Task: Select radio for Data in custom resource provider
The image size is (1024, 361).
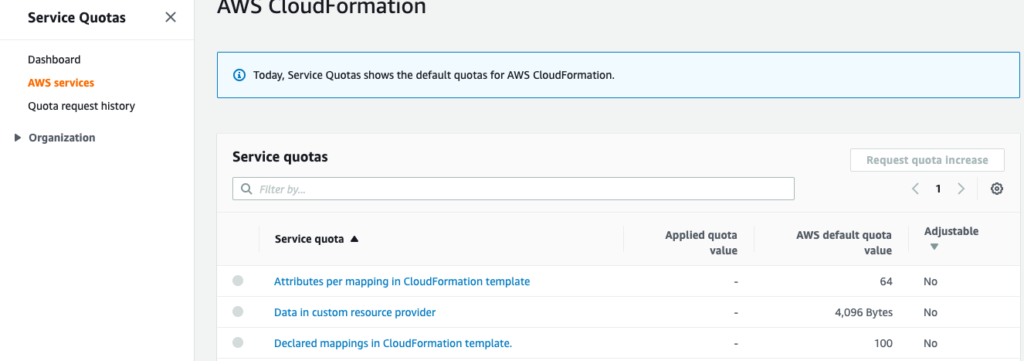Action: pos(238,312)
